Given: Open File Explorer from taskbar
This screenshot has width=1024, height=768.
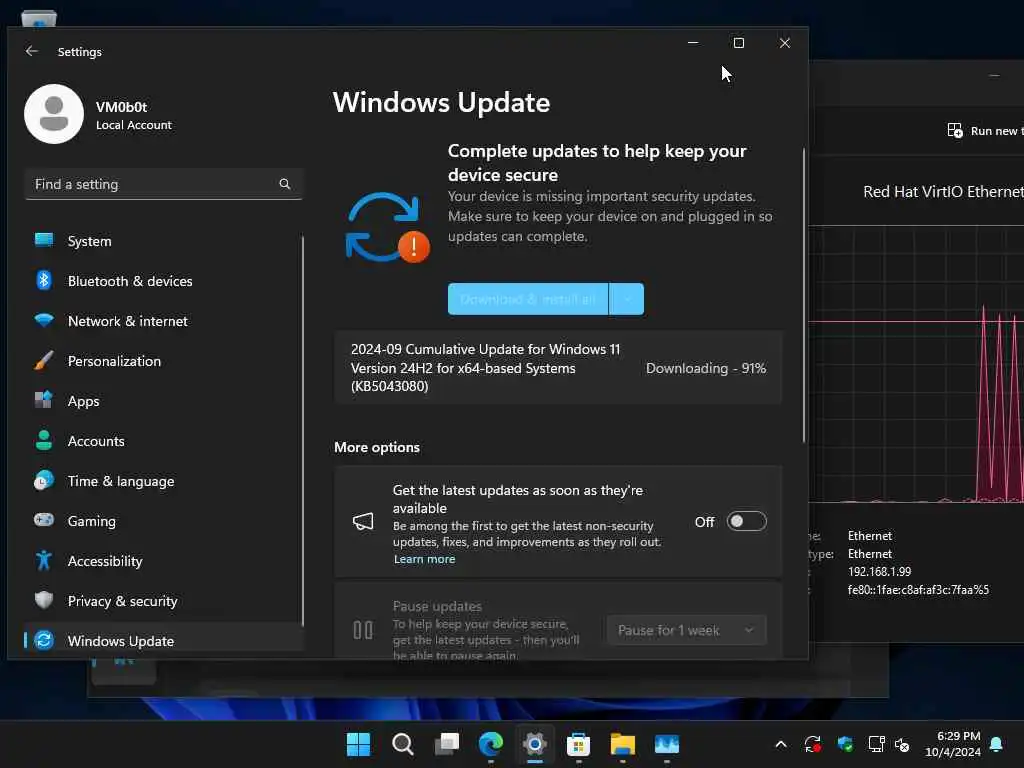Looking at the screenshot, I should [622, 744].
